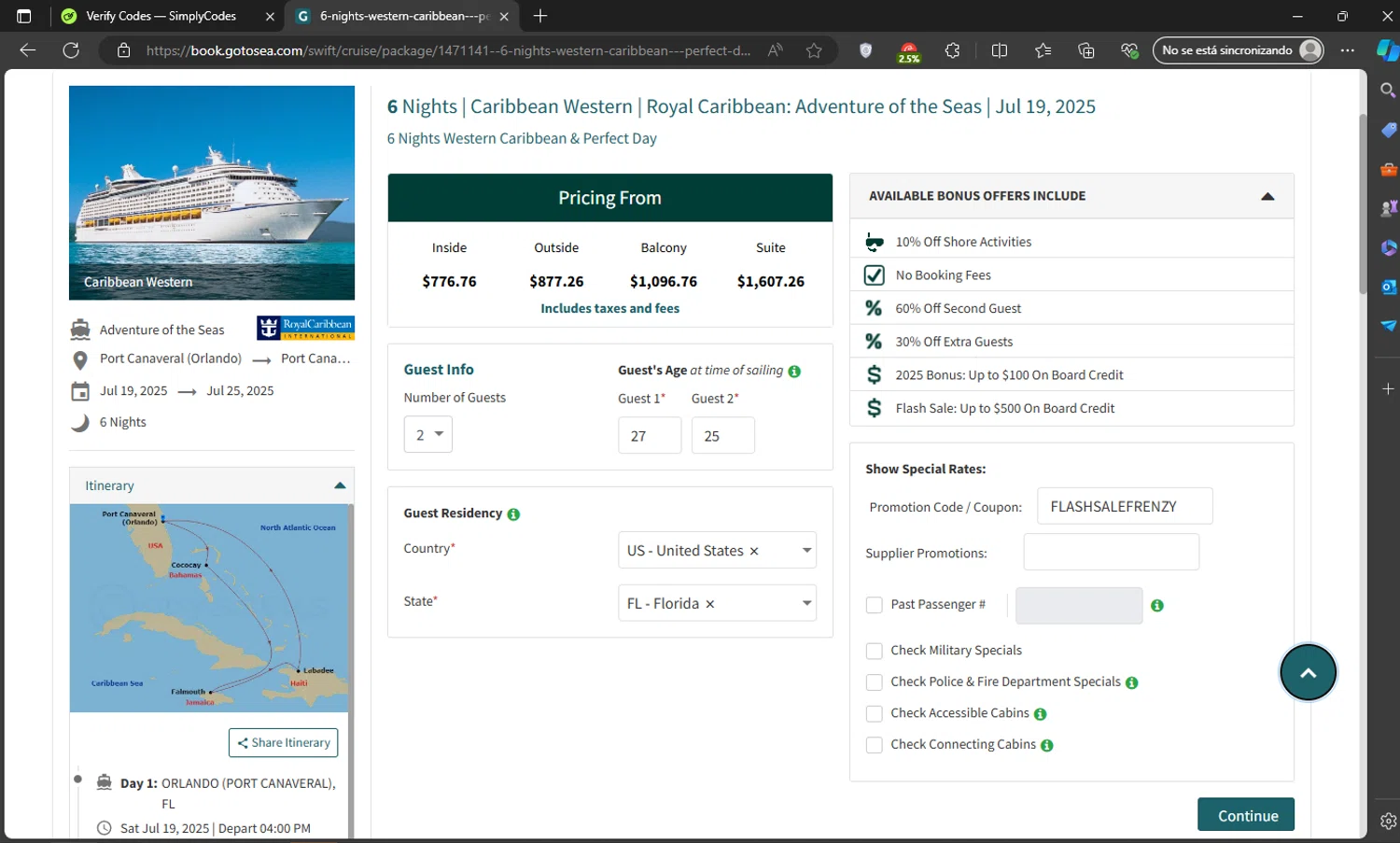
Task: Click 'Flash Sale: Up to $500 On Board Credit'
Action: (1005, 408)
